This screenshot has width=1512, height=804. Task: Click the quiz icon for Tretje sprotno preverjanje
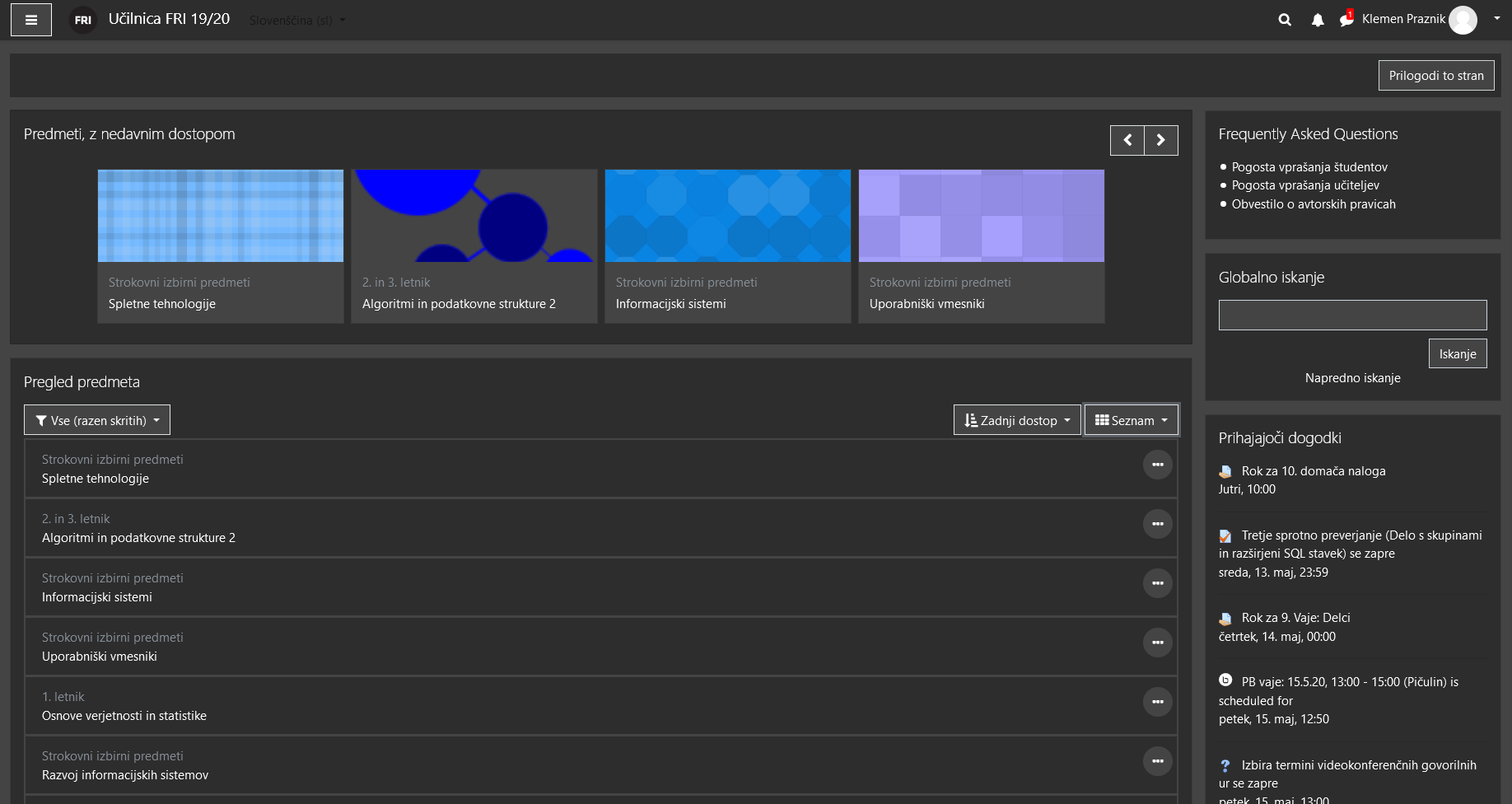(1225, 535)
